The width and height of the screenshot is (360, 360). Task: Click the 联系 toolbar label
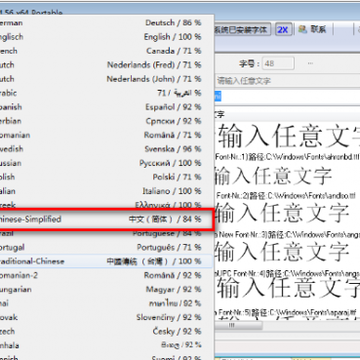pos(318,29)
